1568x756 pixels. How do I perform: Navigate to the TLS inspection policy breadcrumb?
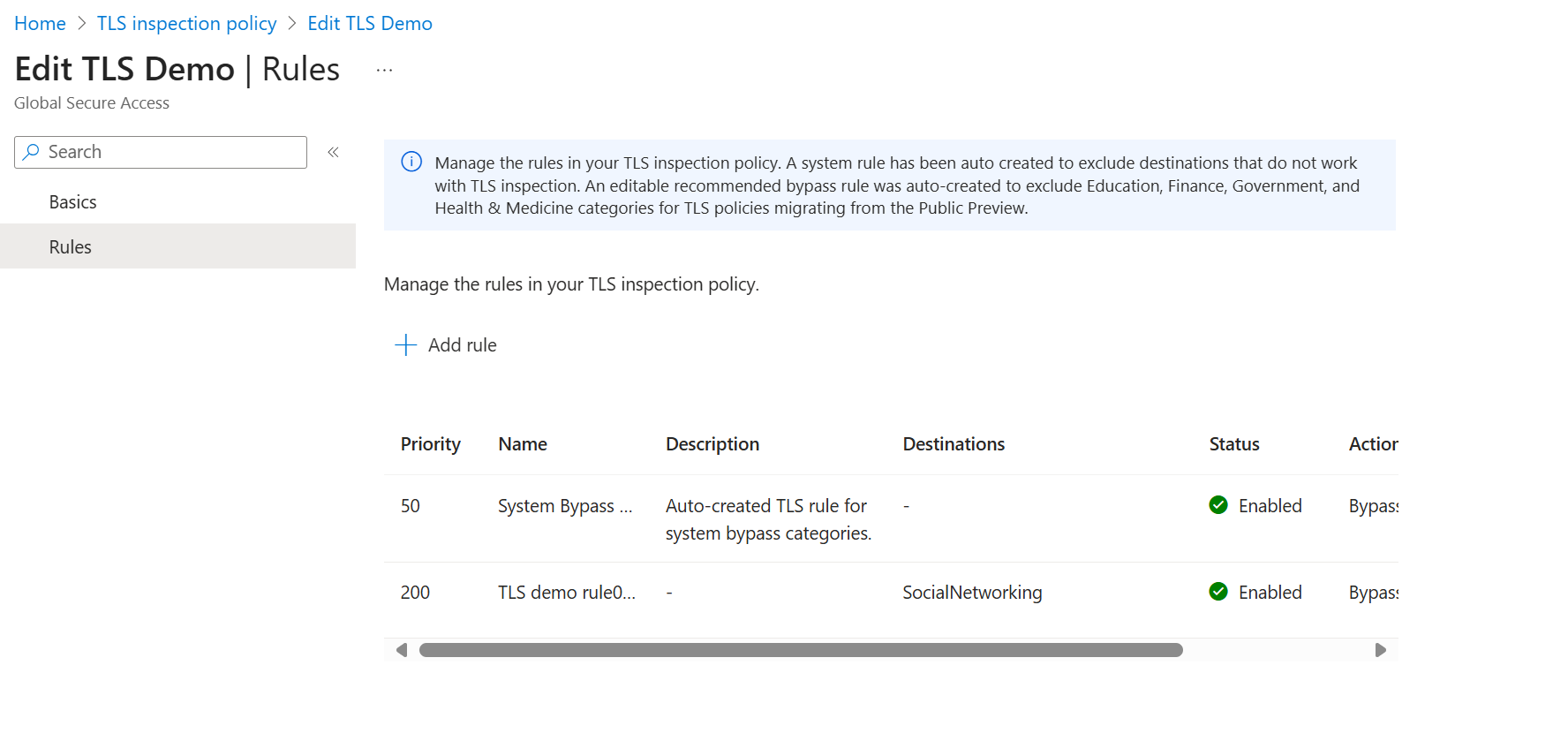tap(186, 24)
